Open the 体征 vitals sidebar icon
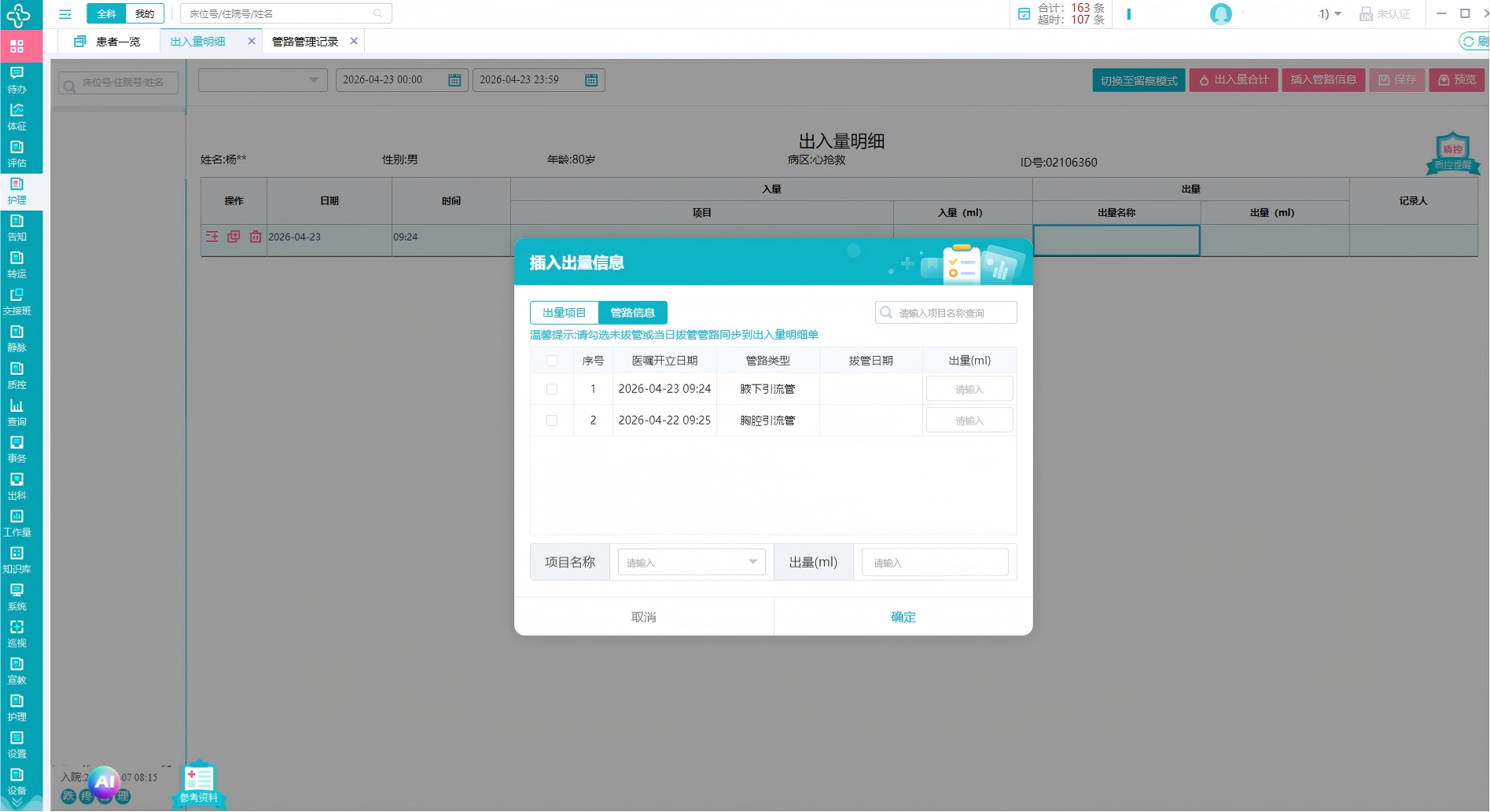 [x=17, y=116]
